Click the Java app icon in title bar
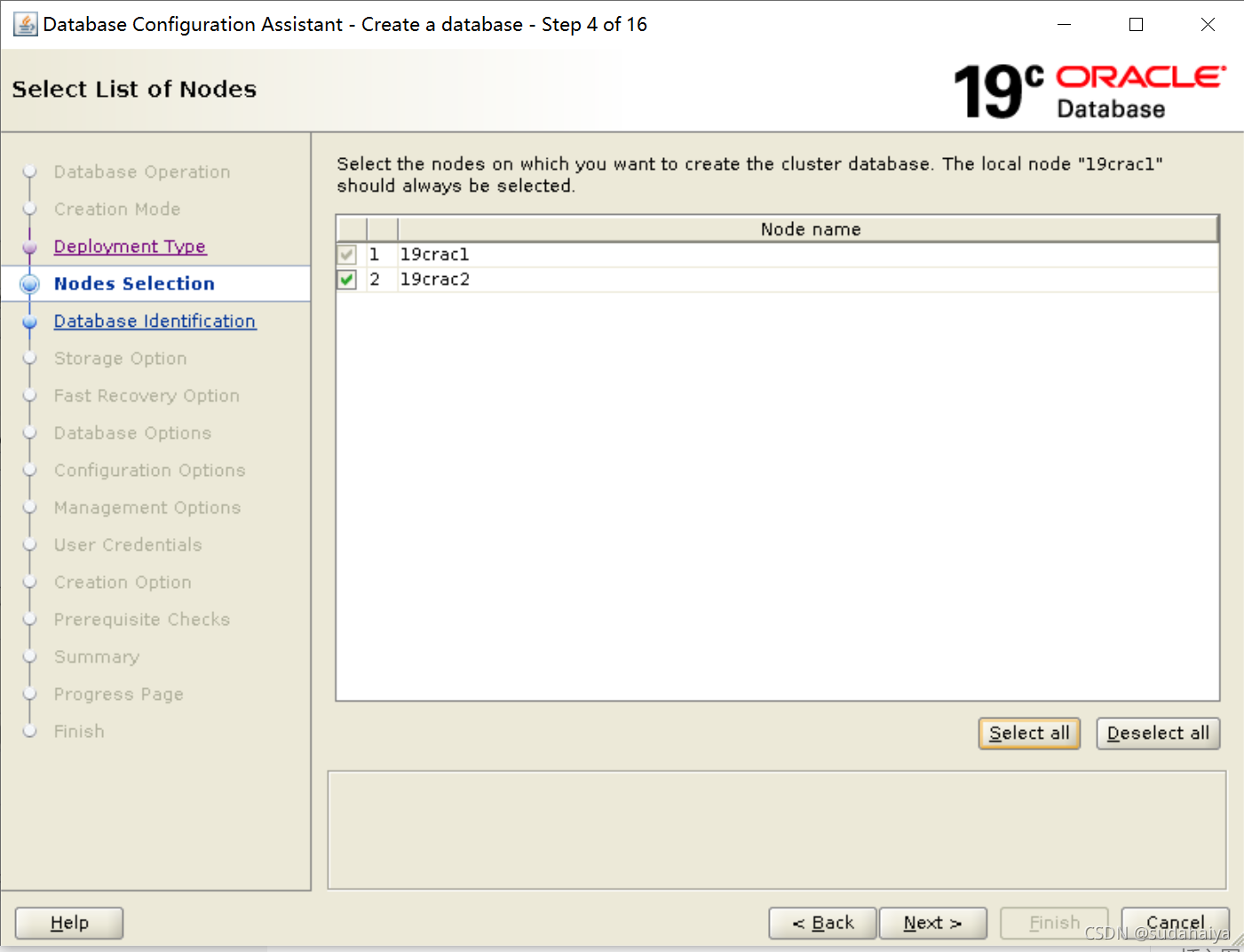The image size is (1244, 952). [25, 24]
